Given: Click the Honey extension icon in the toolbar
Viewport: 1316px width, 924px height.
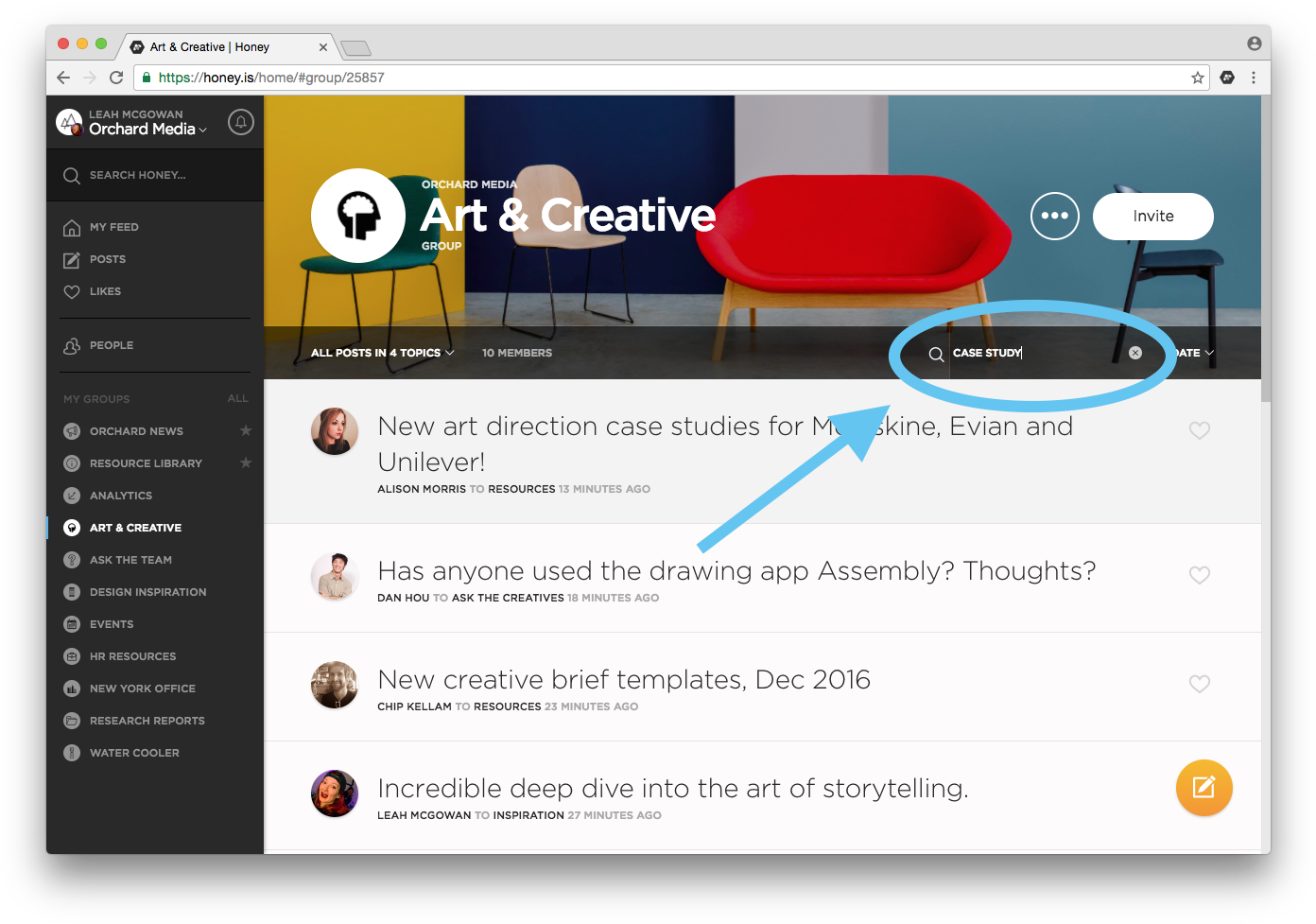Looking at the screenshot, I should coord(1227,78).
